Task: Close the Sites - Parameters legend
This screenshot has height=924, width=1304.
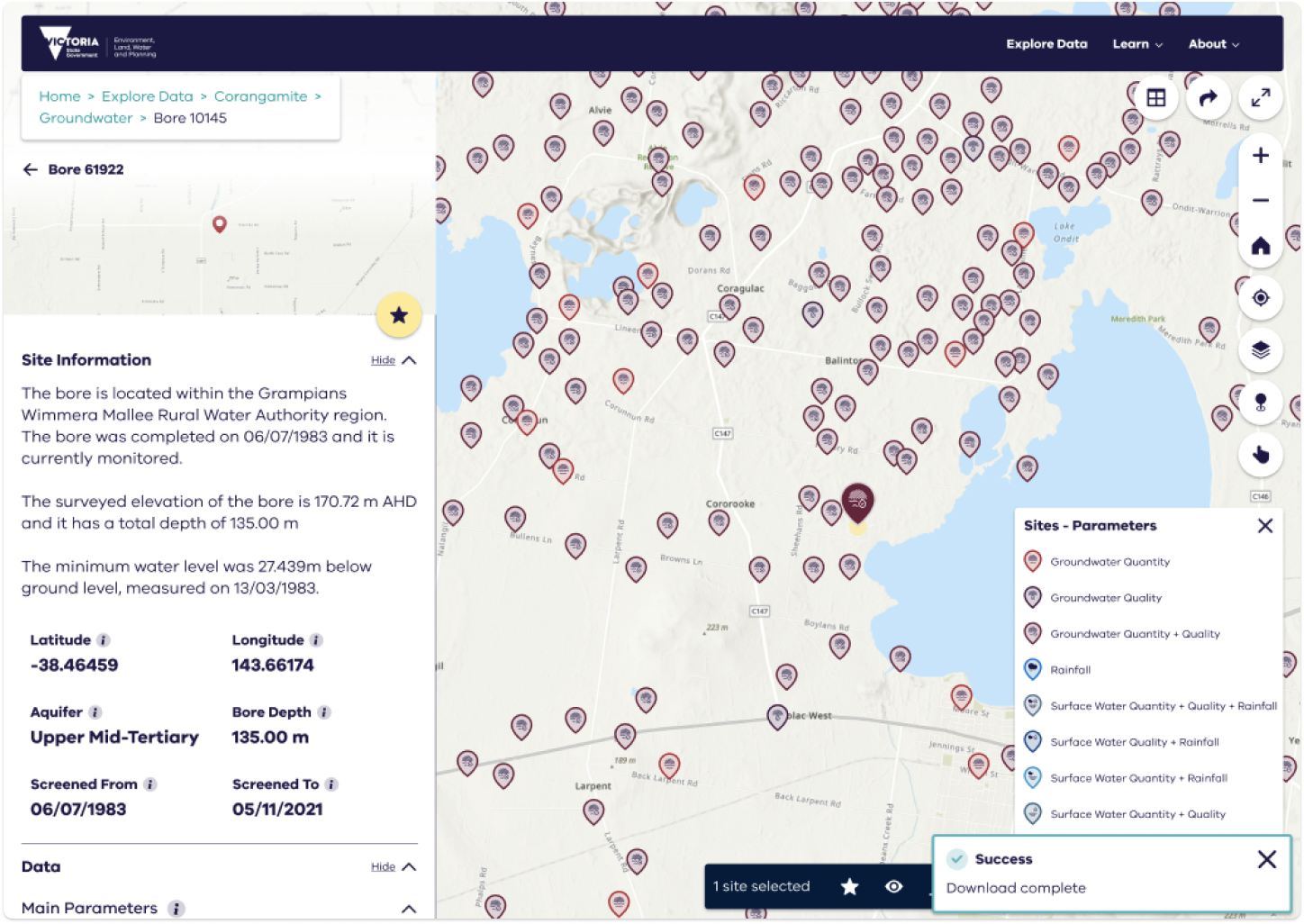Action: click(x=1265, y=526)
